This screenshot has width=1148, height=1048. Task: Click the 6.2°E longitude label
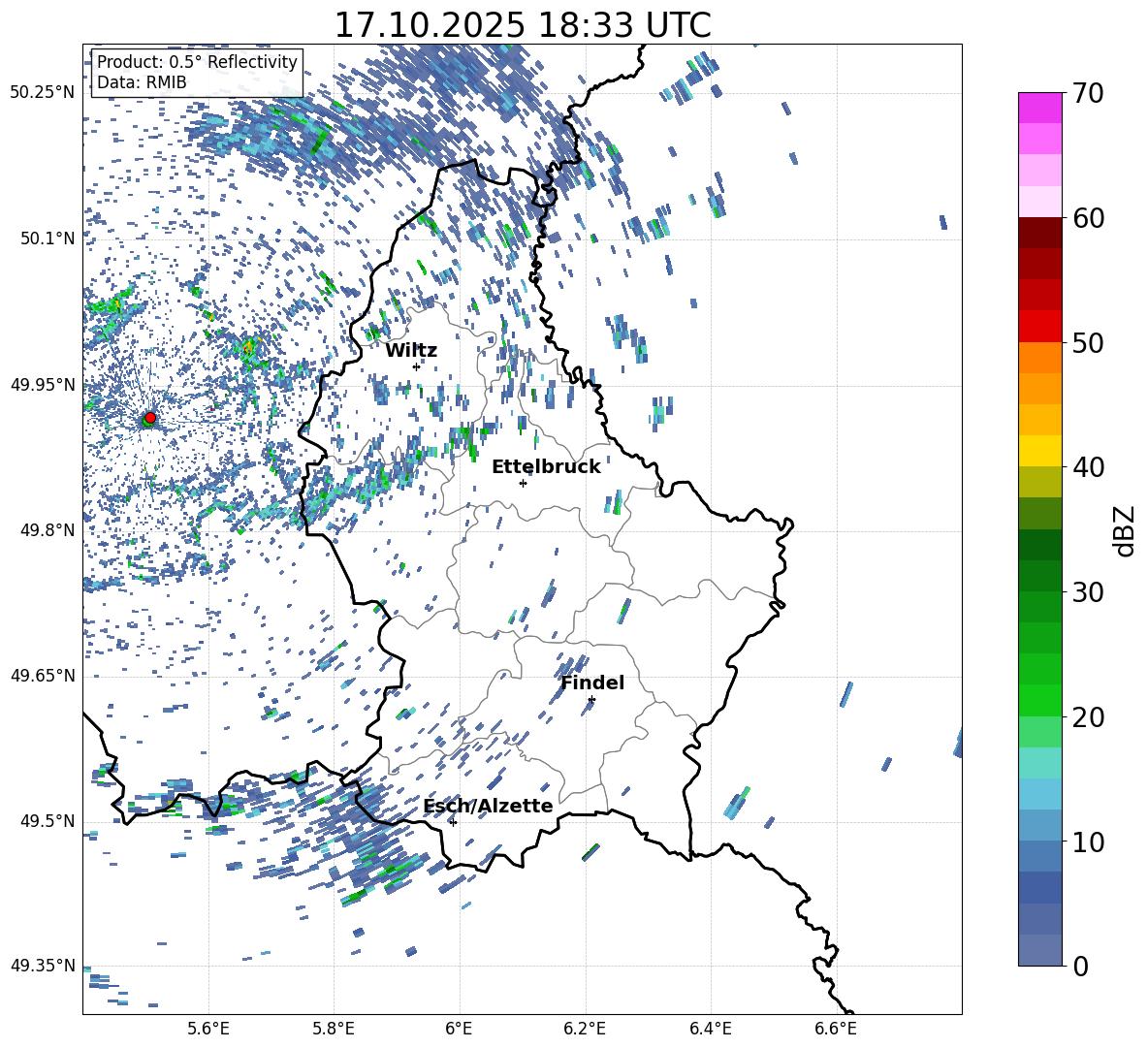pyautogui.click(x=585, y=1029)
